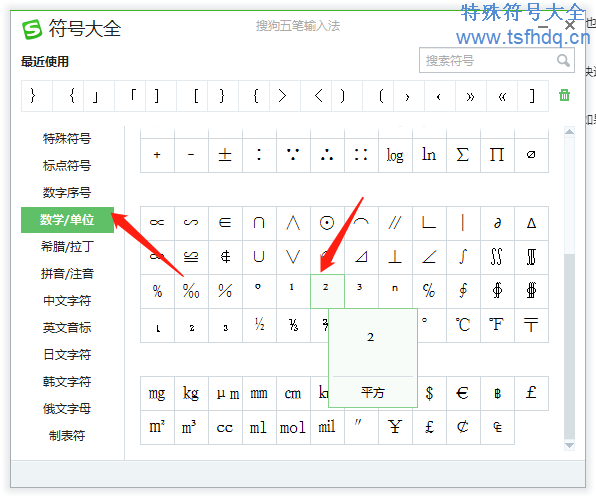Pick the recent « symbol
Image resolution: width=596 pixels, height=498 pixels.
point(502,96)
